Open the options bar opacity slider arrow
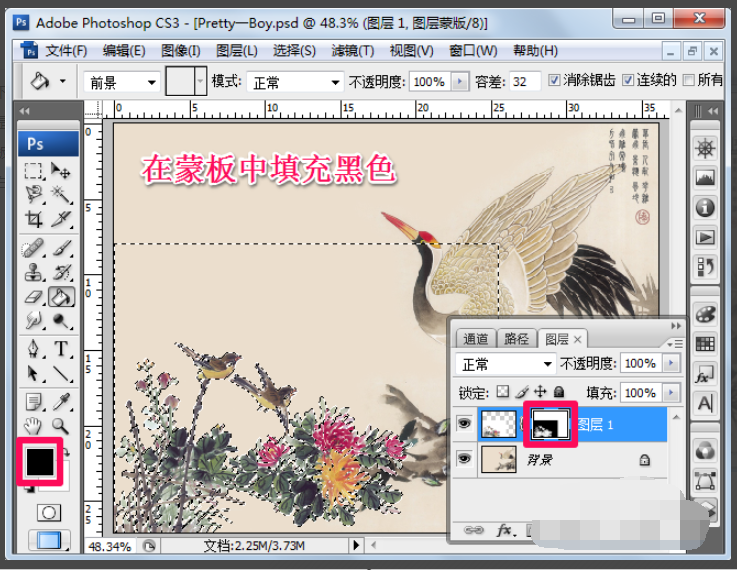 (x=460, y=82)
